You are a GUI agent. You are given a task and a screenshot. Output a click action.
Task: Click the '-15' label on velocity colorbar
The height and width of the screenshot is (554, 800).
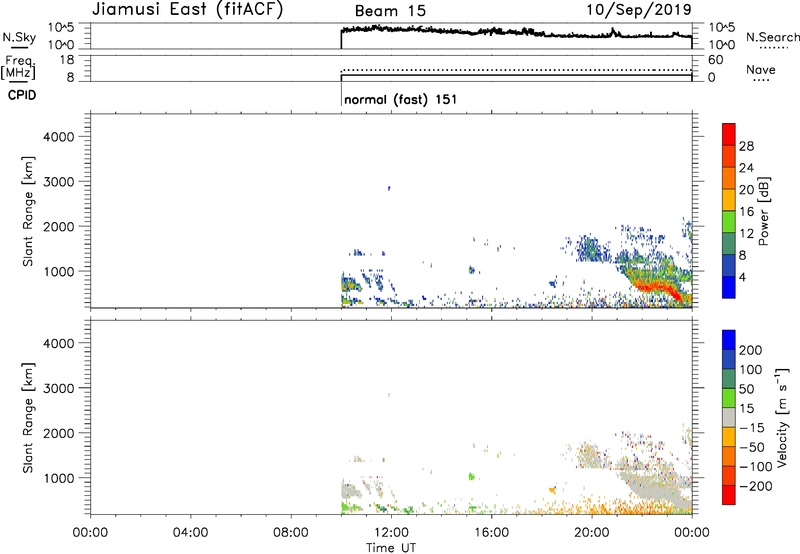[752, 428]
